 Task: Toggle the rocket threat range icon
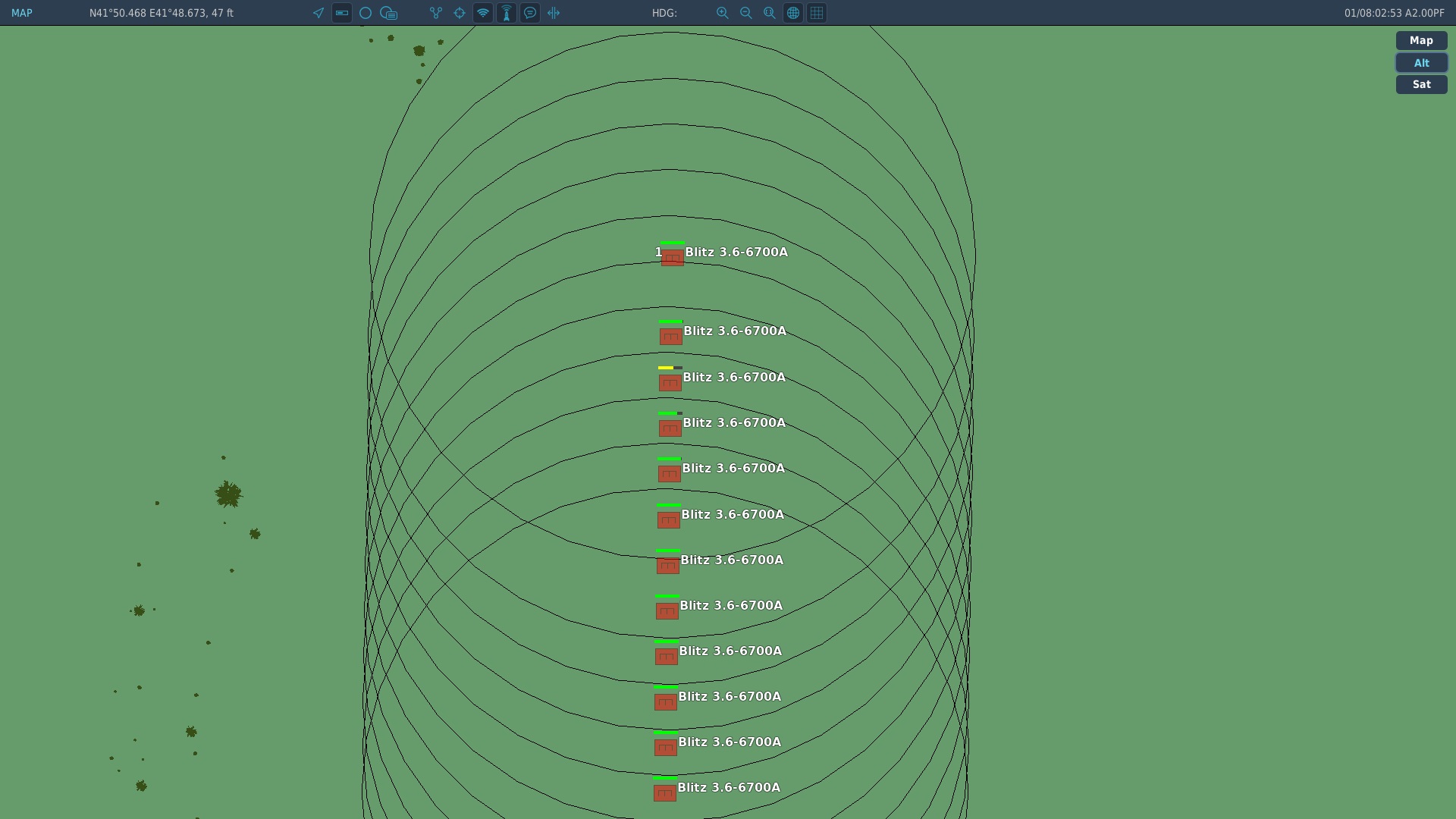pyautogui.click(x=507, y=13)
